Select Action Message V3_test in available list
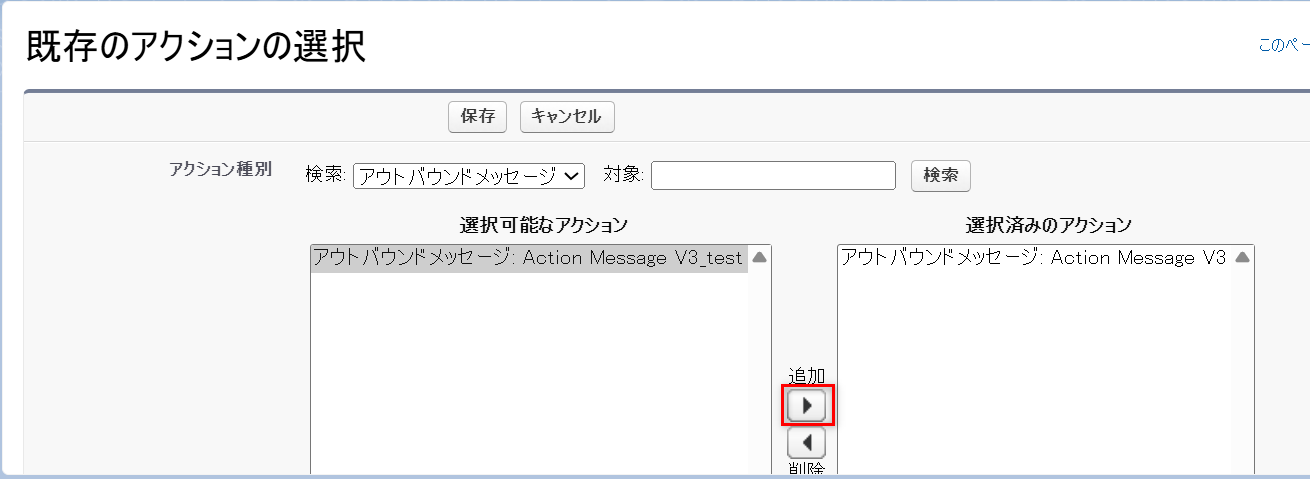This screenshot has width=1310, height=479. point(528,258)
